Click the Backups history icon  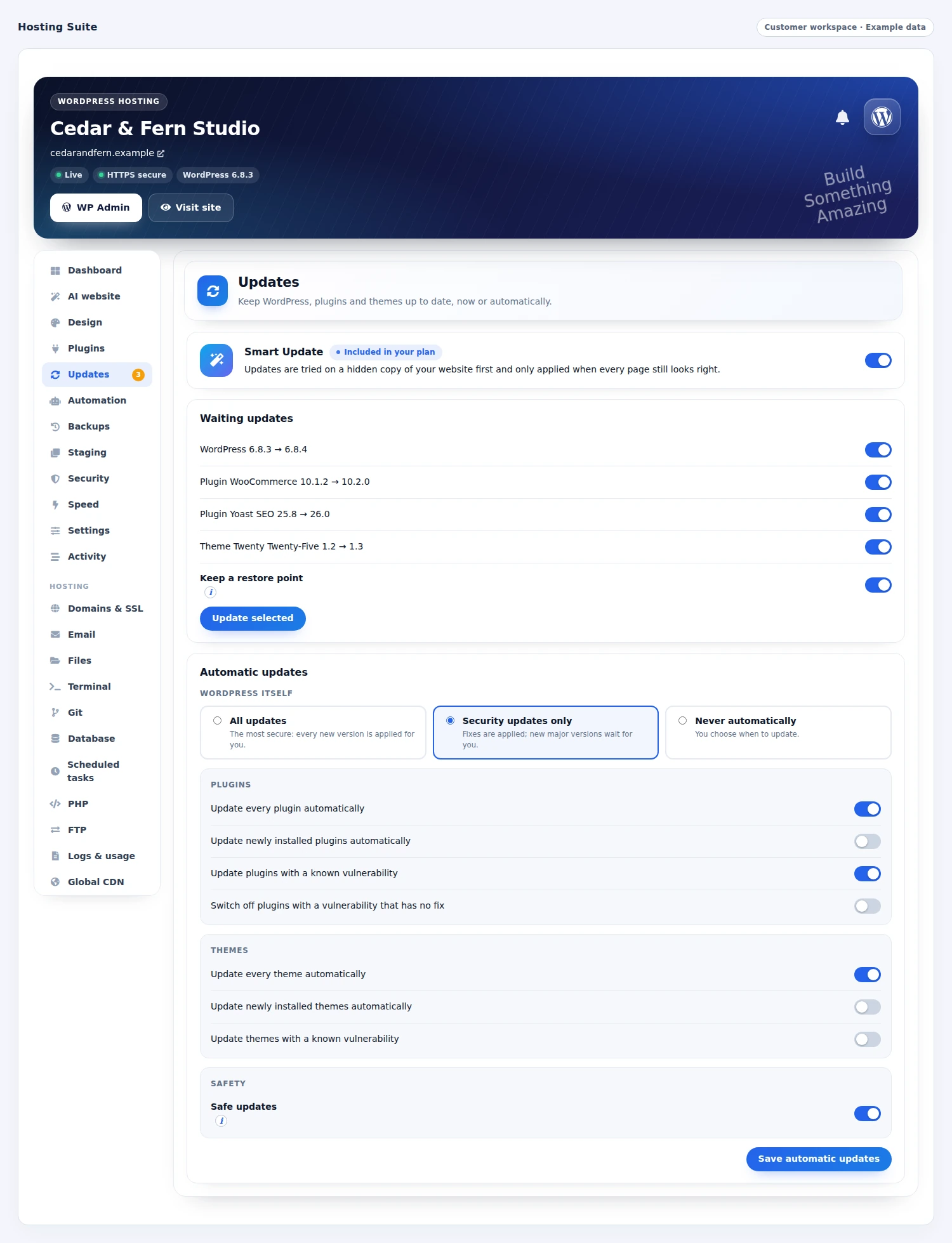pyautogui.click(x=55, y=426)
